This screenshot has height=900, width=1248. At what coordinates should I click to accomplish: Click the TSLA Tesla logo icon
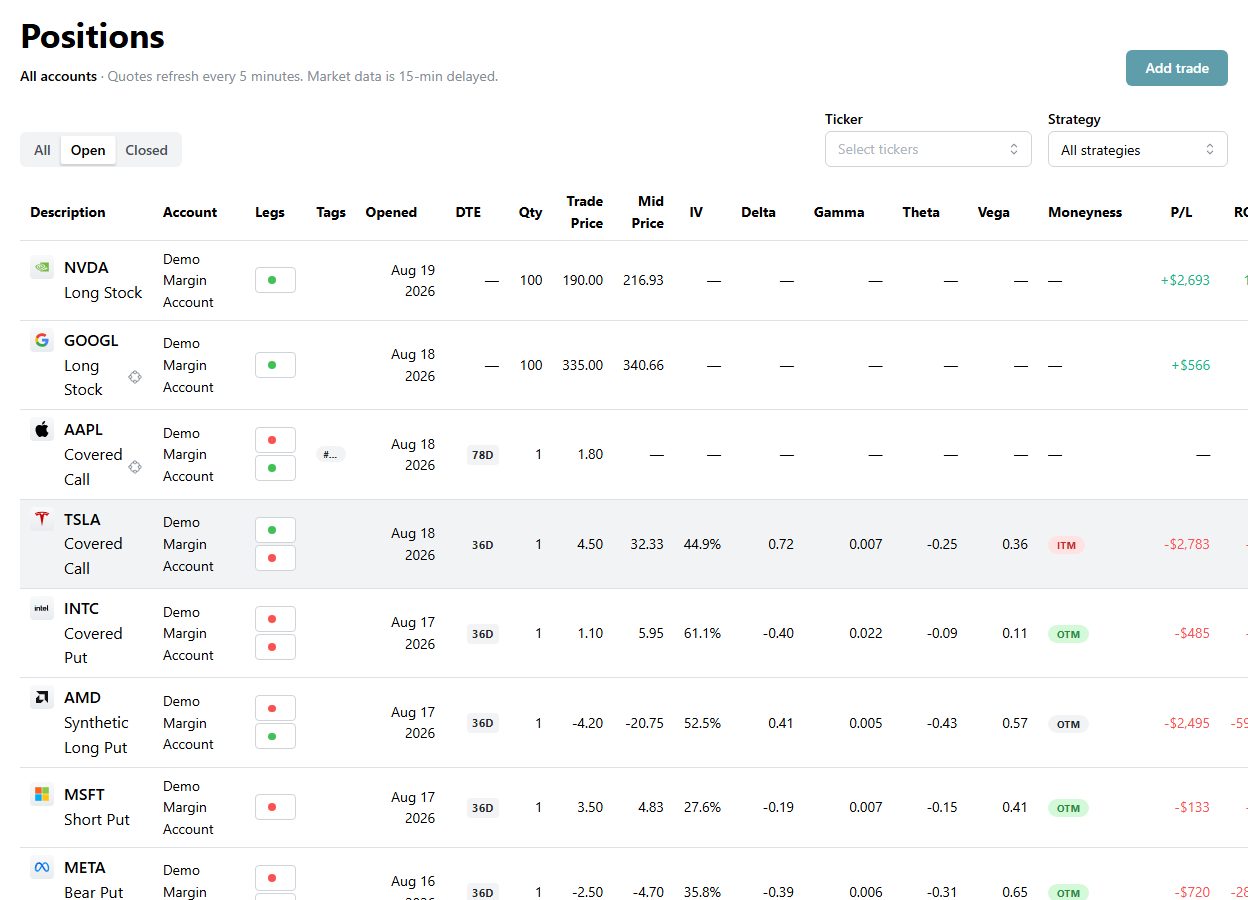[42, 519]
